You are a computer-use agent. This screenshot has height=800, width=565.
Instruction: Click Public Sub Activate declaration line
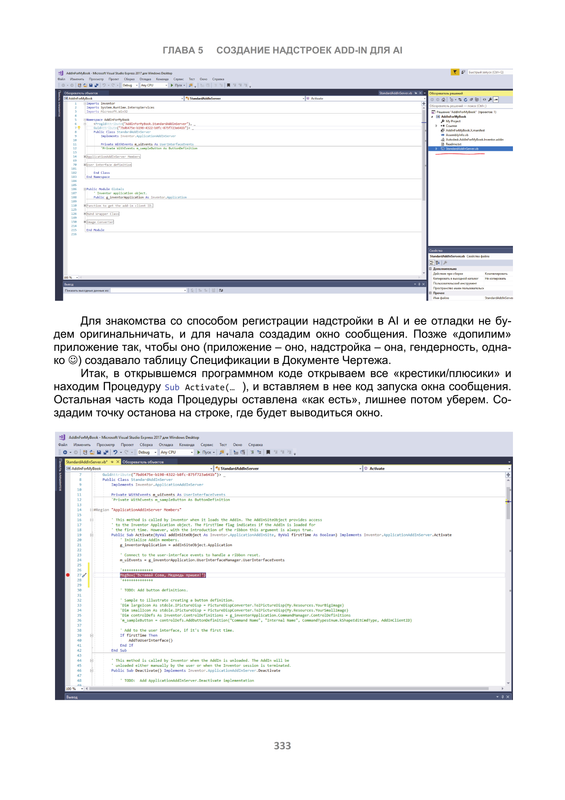(x=281, y=535)
